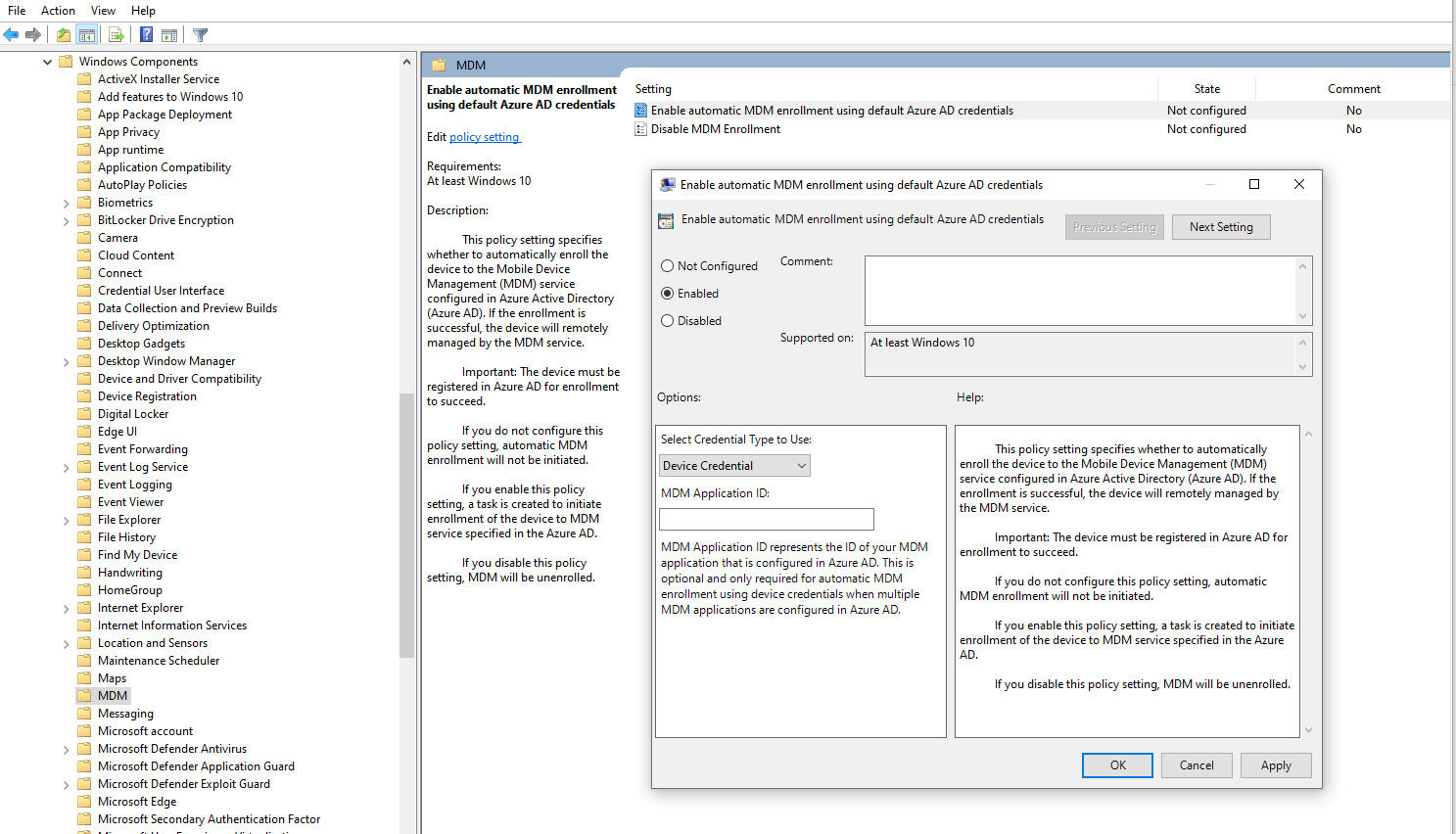1456x834 pixels.
Task: Click the Back navigation arrow
Action: coord(11,34)
